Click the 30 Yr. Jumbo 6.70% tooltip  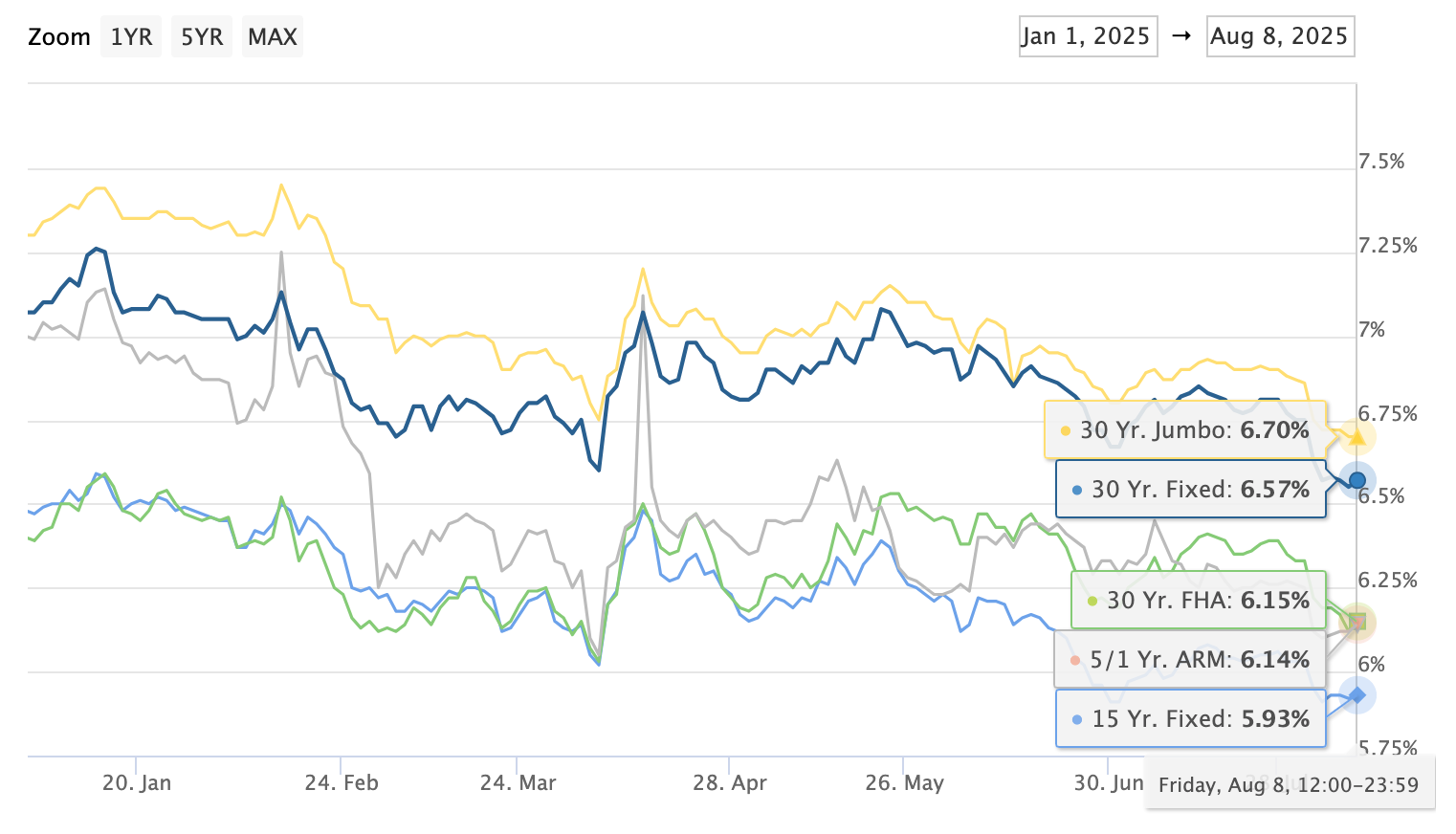[x=1184, y=430]
